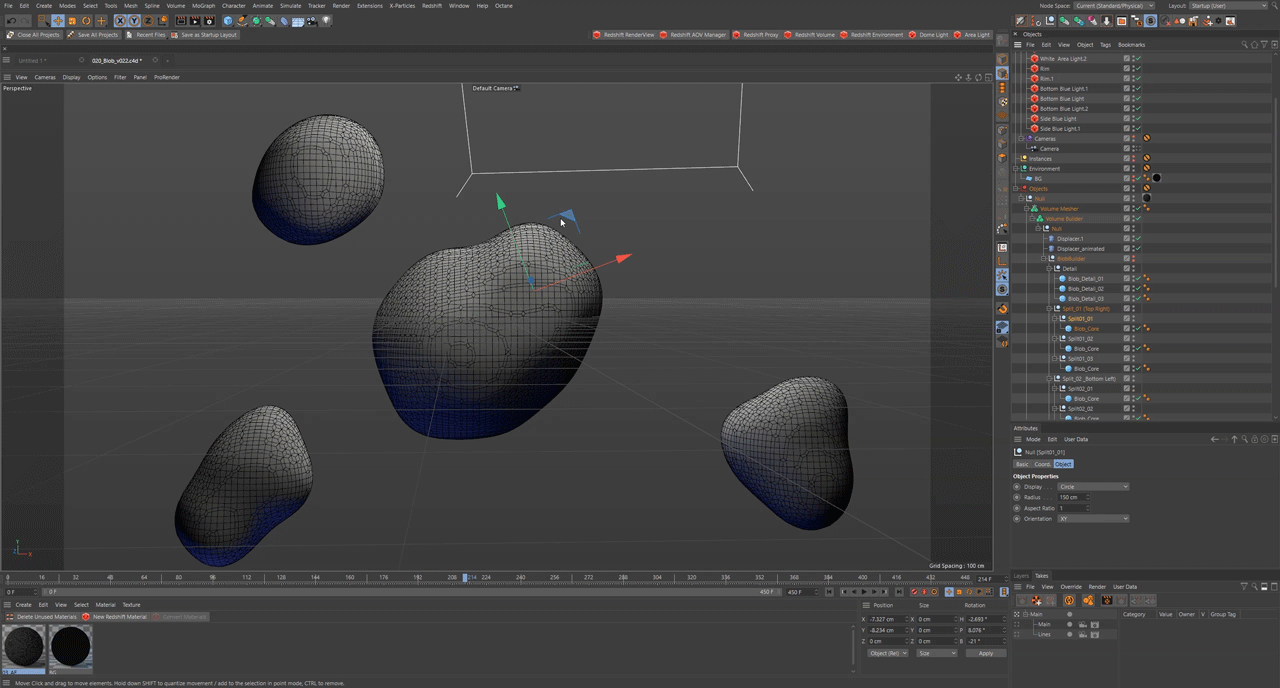Toggle the layer checkbox for Side Blue Light
This screenshot has width=1280, height=688.
tap(1126, 119)
